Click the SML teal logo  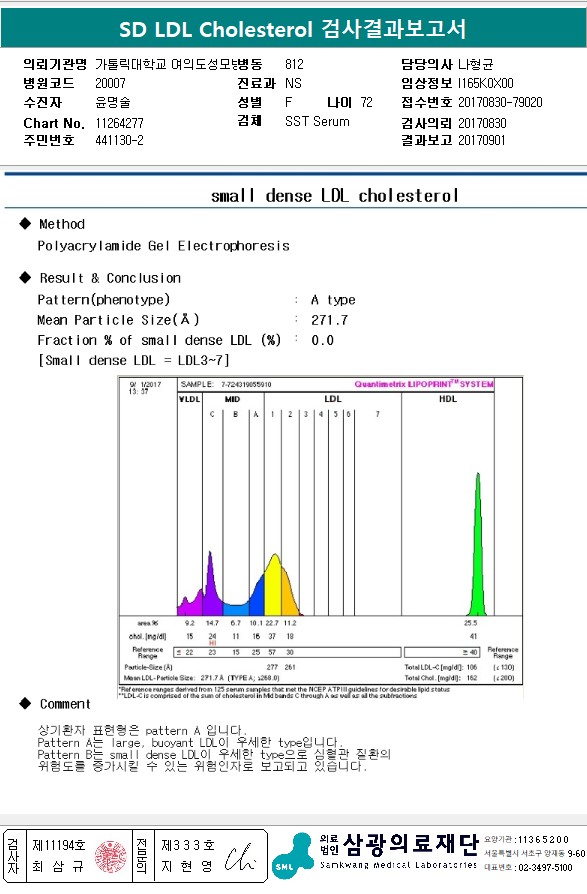click(x=292, y=856)
